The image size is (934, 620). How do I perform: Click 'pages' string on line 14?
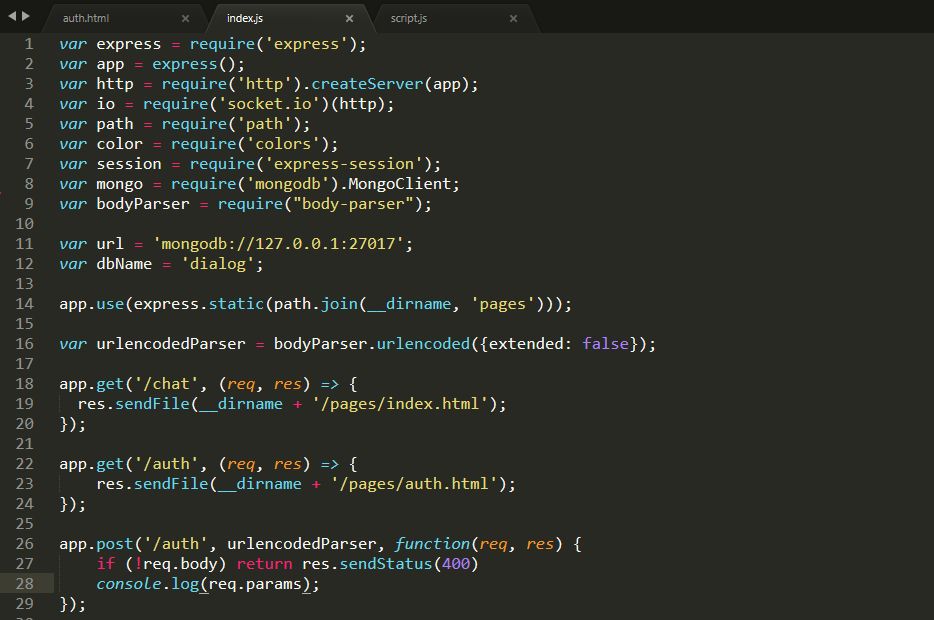coord(503,304)
